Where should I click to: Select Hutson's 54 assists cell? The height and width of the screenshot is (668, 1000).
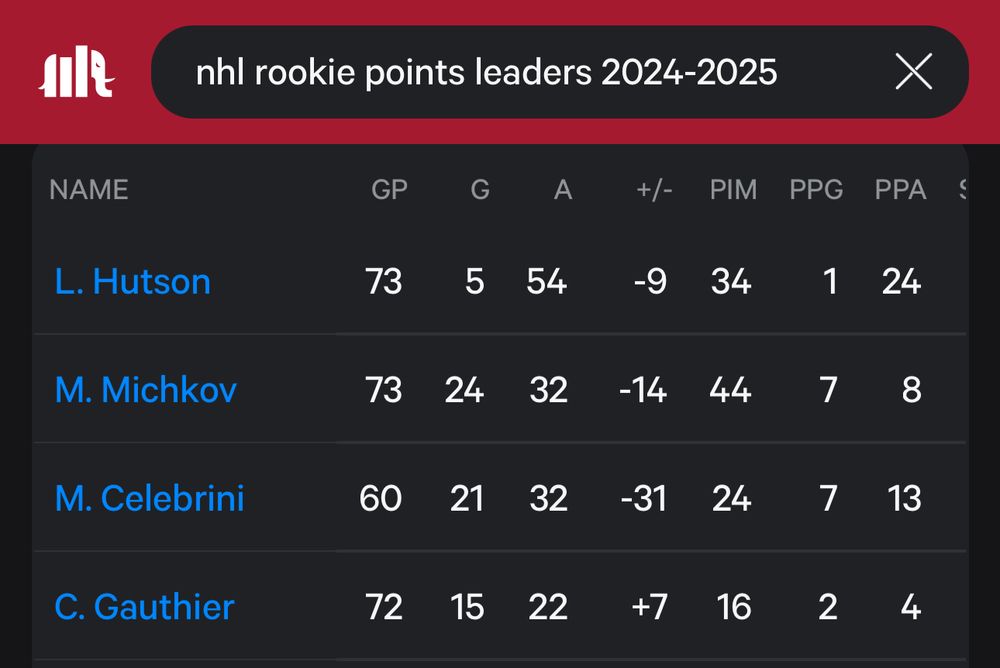(547, 281)
